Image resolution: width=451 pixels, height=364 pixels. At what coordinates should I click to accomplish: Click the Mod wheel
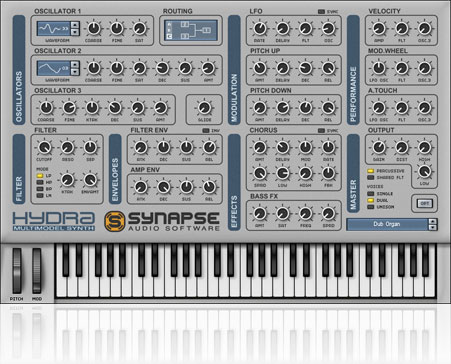point(37,271)
